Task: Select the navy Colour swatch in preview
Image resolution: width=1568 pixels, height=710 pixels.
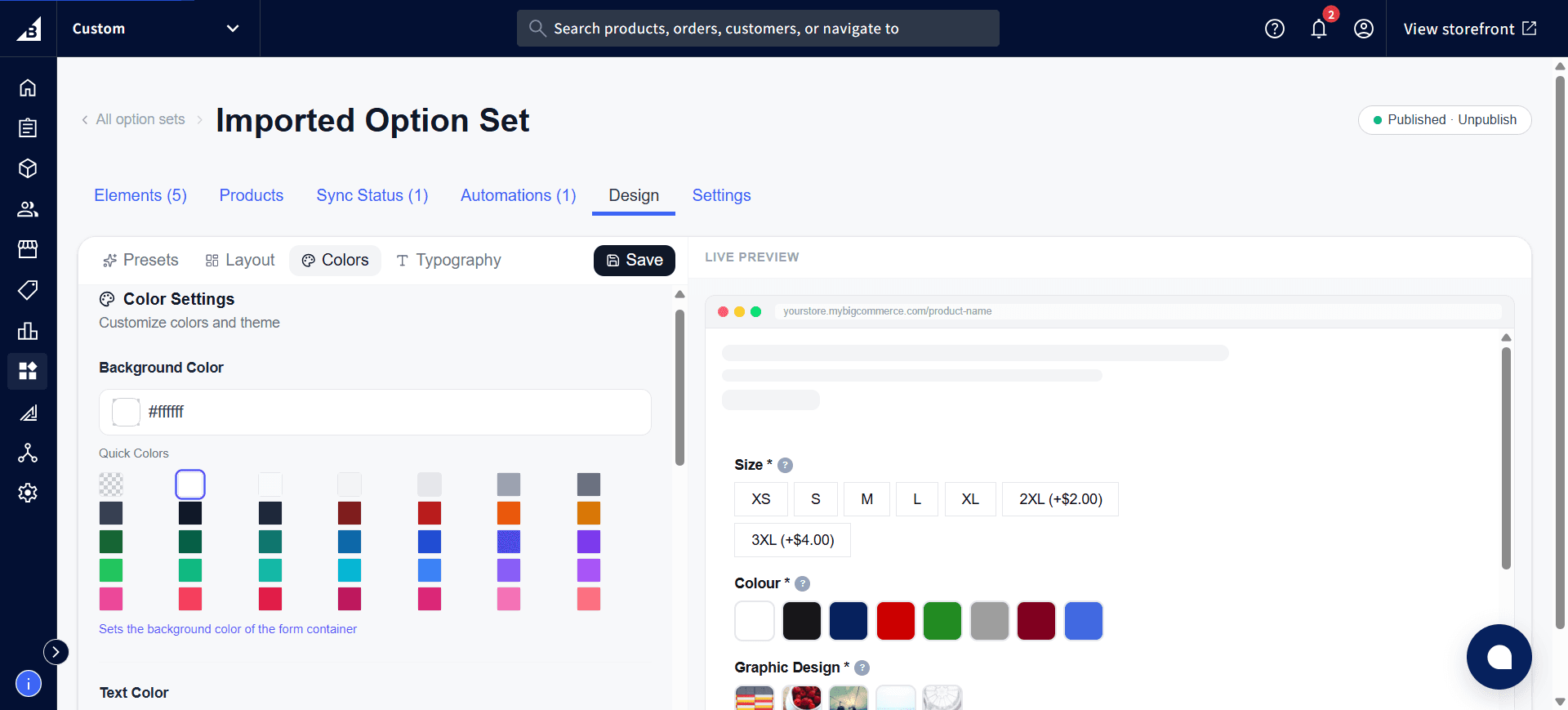Action: 849,621
